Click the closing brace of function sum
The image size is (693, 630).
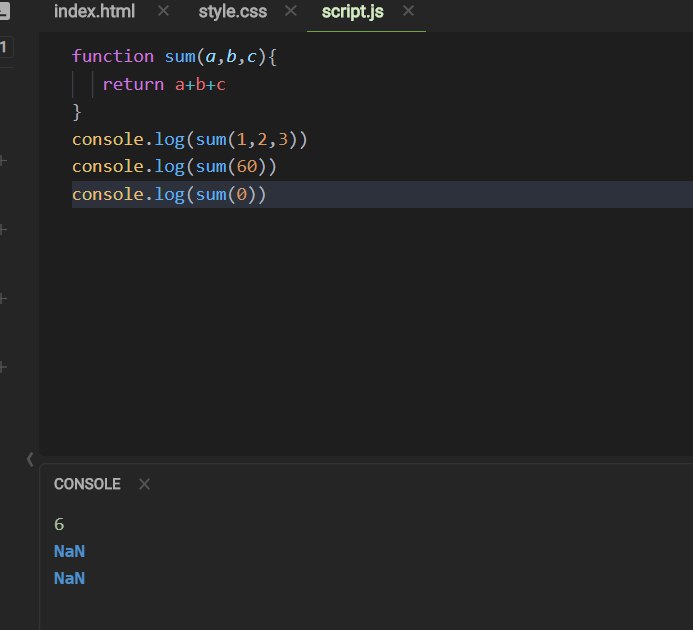(x=76, y=112)
